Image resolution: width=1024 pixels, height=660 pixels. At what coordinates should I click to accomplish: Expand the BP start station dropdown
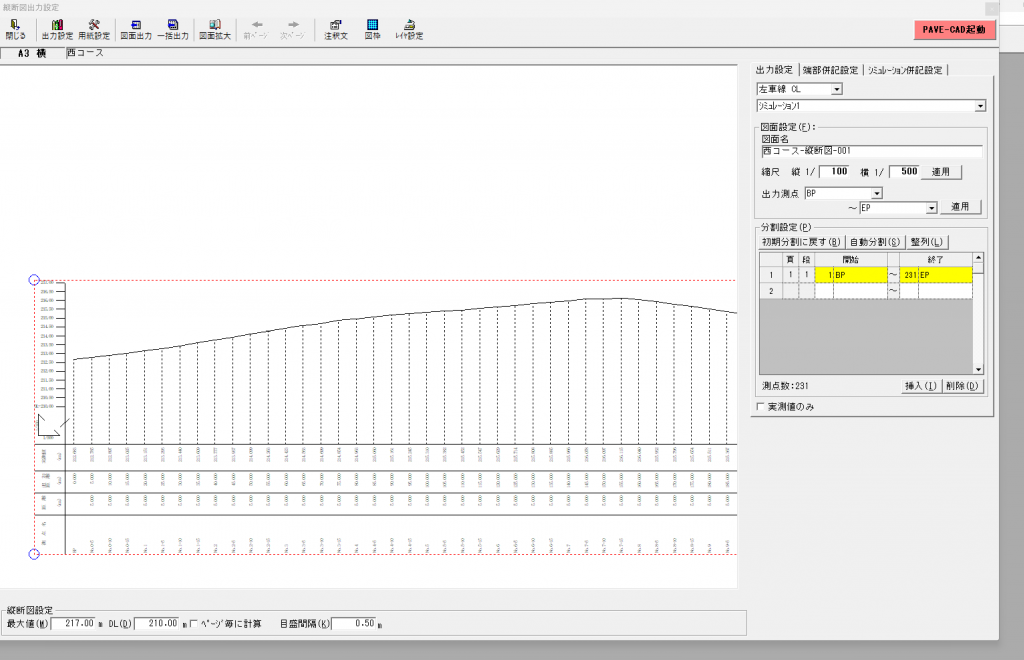point(877,193)
